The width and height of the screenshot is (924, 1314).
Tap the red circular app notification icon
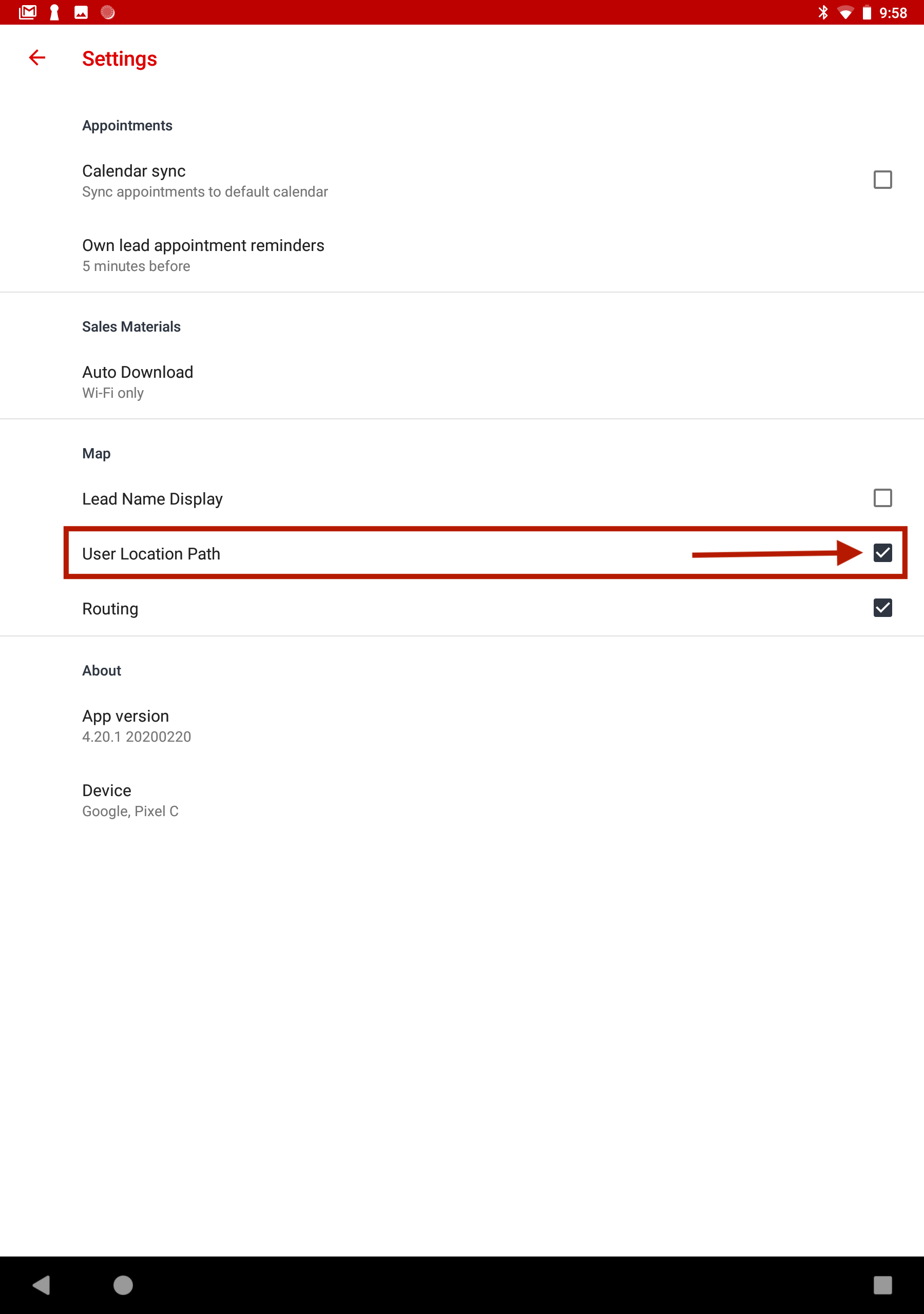[x=108, y=12]
